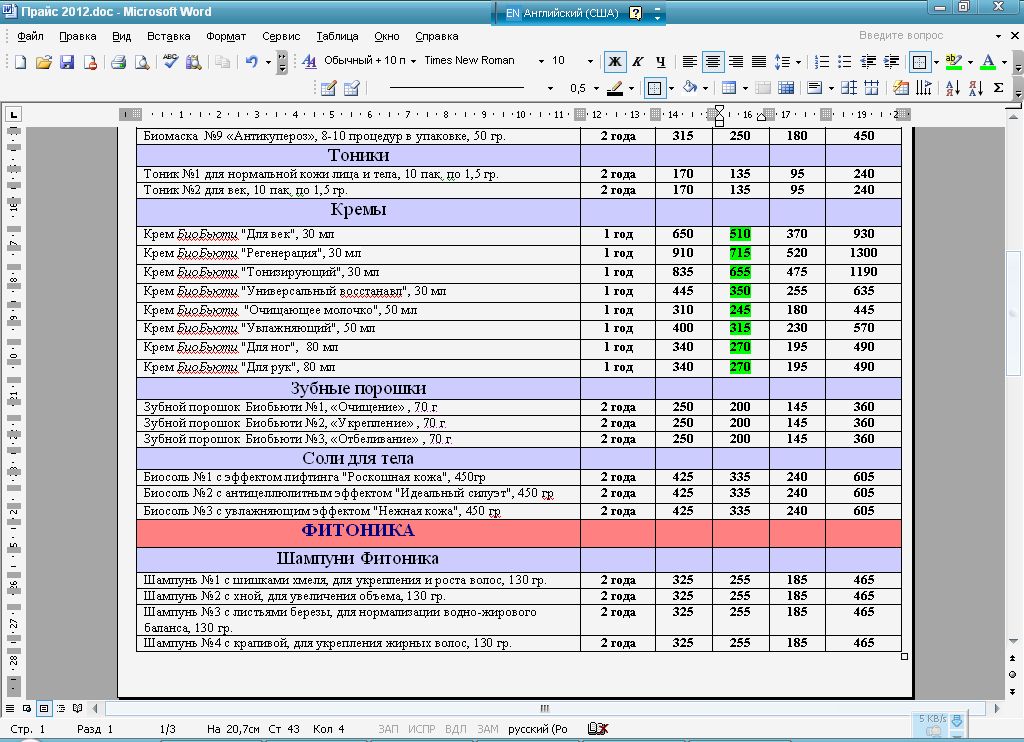Open the line style dropdown
The image size is (1024, 742).
pyautogui.click(x=550, y=88)
